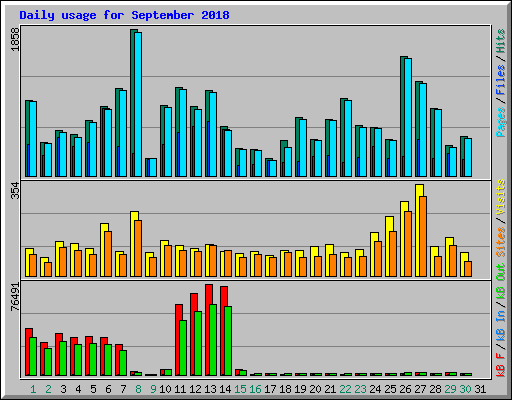Image resolution: width=512 pixels, height=400 pixels.
Task: Click the 354 axis value on the visits chart
Action: (15, 190)
